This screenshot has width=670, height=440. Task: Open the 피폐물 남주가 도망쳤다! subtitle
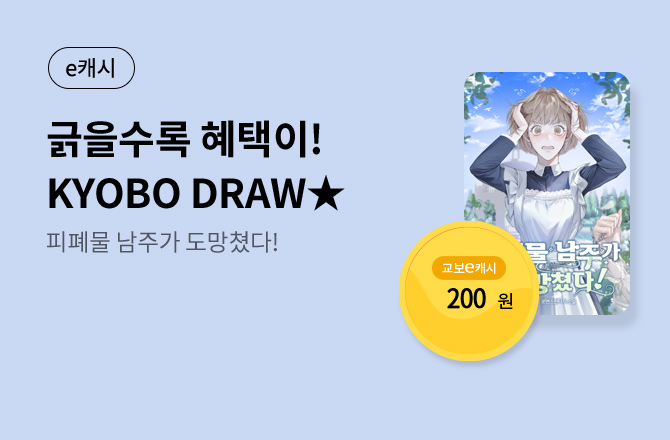pyautogui.click(x=162, y=242)
